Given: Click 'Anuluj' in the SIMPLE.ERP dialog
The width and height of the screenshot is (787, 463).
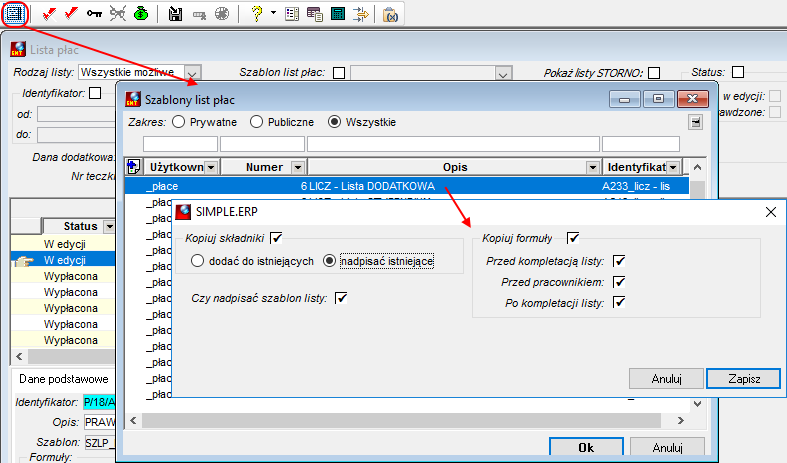Looking at the screenshot, I should click(666, 379).
